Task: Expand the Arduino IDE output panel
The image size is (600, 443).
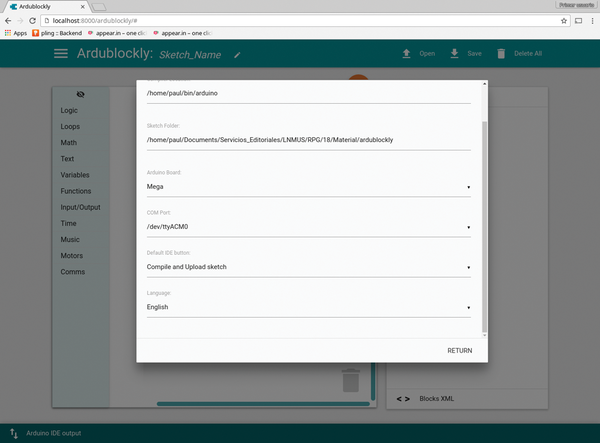Action: coord(300,433)
